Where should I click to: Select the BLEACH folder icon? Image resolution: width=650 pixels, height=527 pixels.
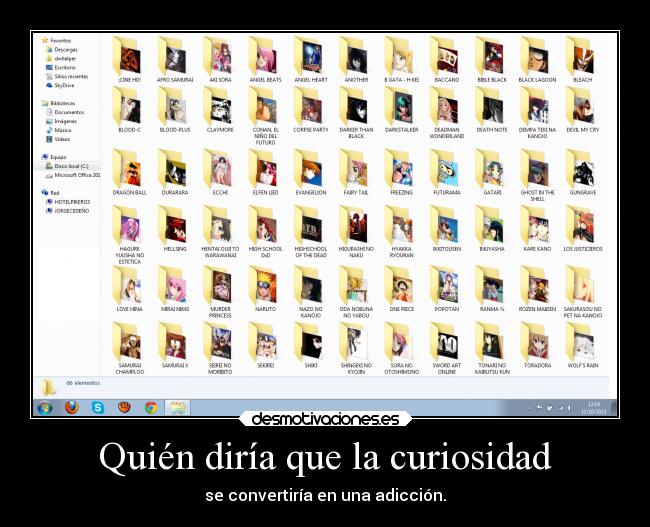pos(582,56)
